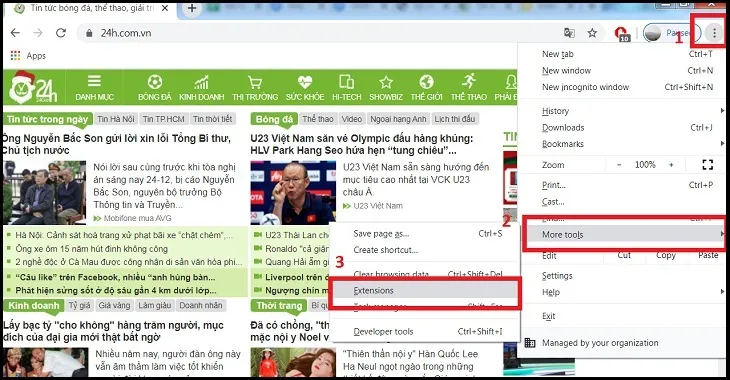Open the THỊ TRƯỜNG cart section
This screenshot has width=730, height=380.
tap(255, 88)
